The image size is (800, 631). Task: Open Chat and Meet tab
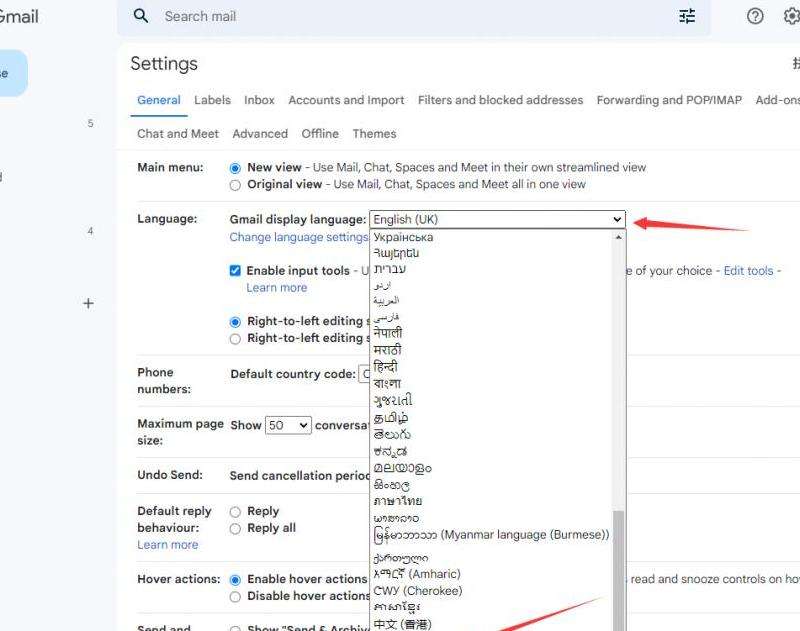tap(178, 134)
